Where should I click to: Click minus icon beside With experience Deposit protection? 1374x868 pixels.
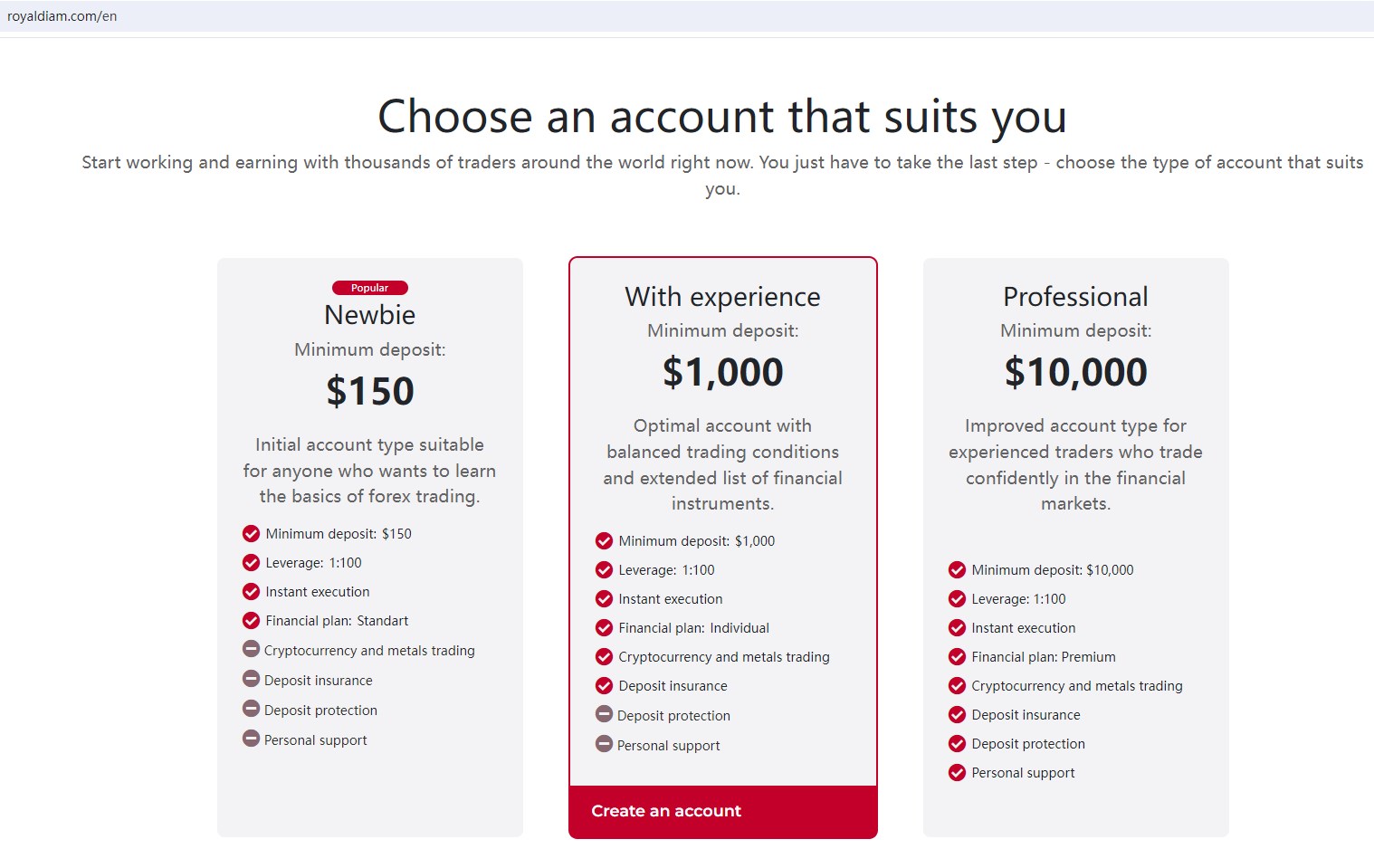605,714
